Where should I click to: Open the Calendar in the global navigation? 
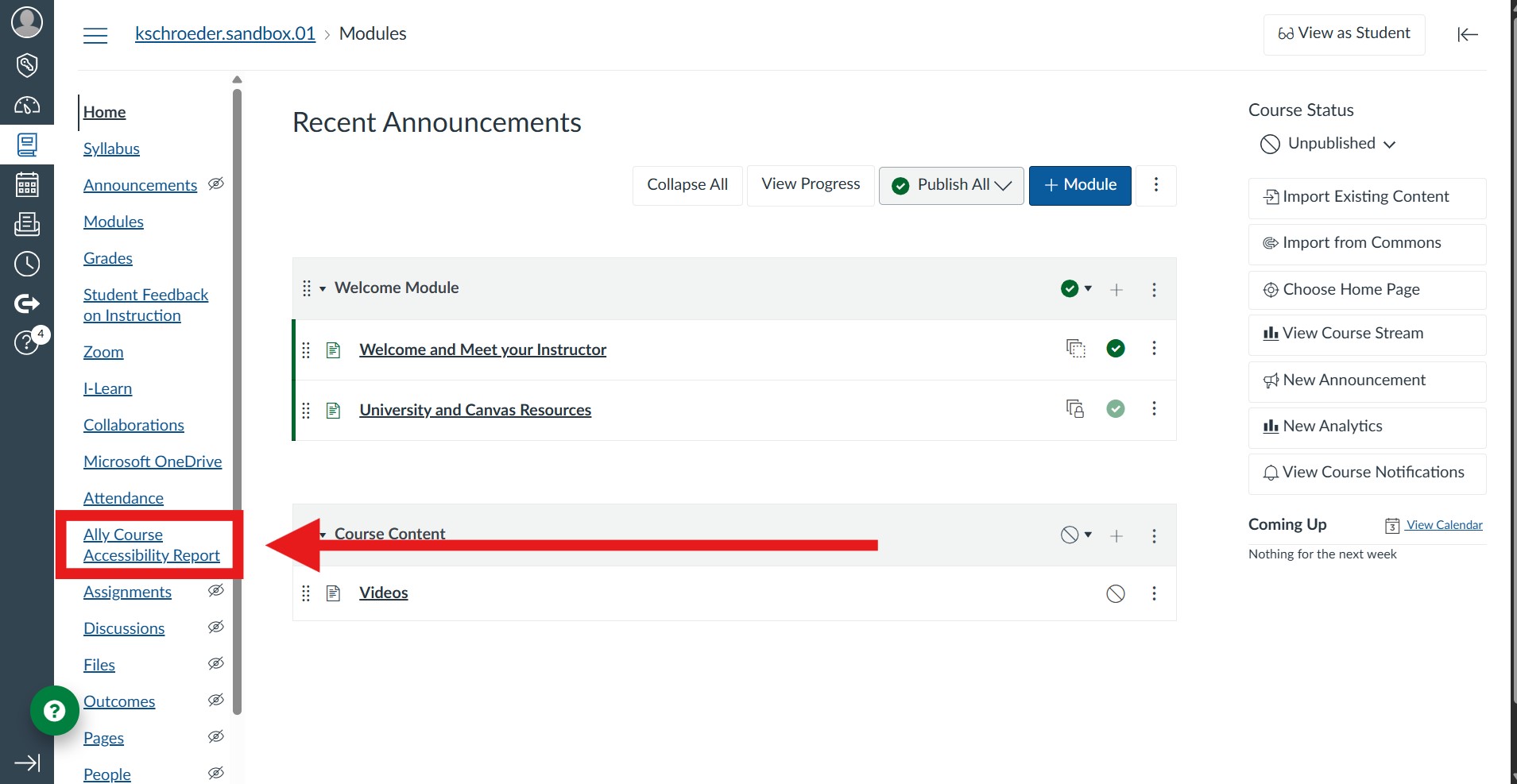(27, 184)
